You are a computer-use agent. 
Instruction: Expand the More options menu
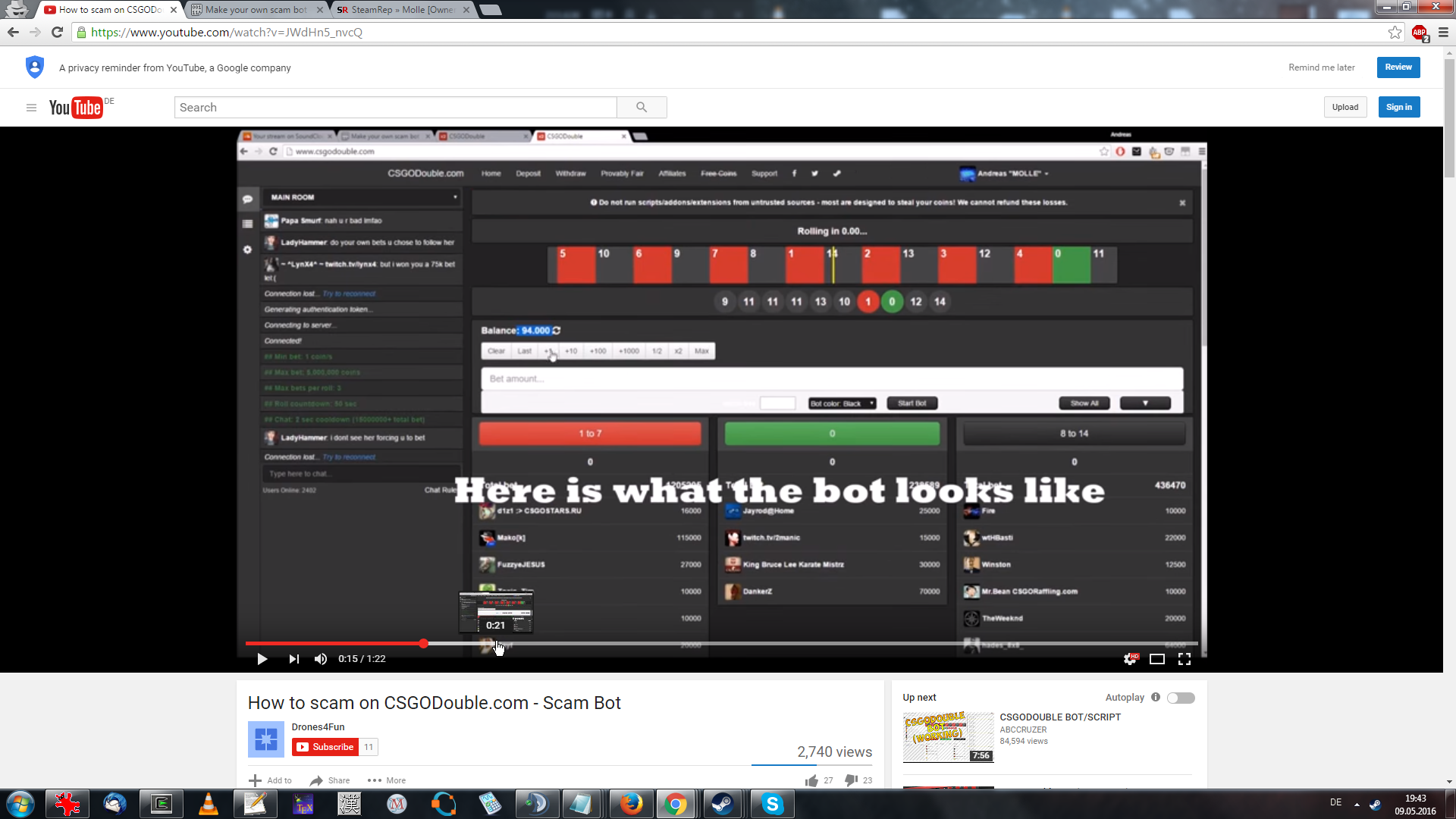coord(387,780)
